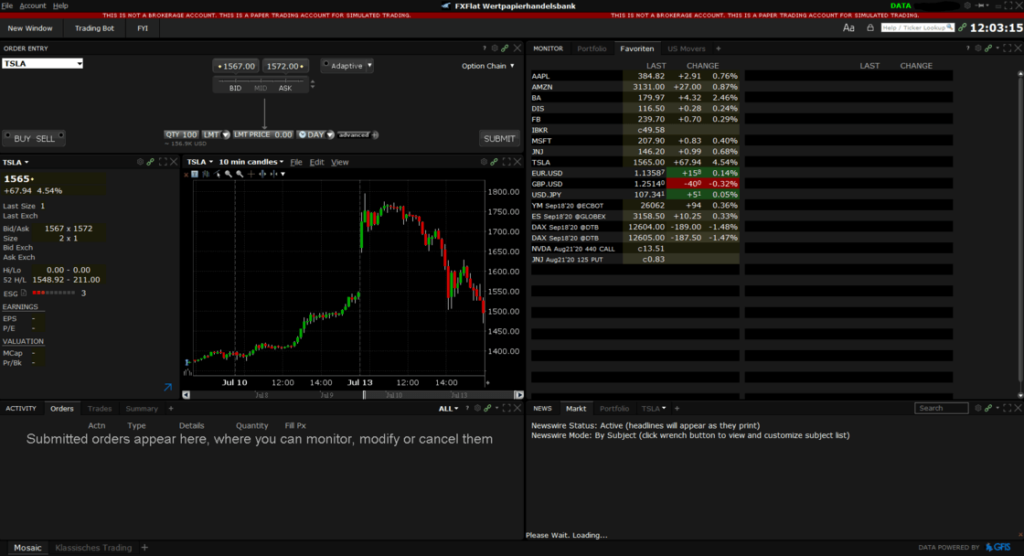Click the TSLA quote panel link chain icon
Image resolution: width=1024 pixels, height=556 pixels.
(150, 162)
